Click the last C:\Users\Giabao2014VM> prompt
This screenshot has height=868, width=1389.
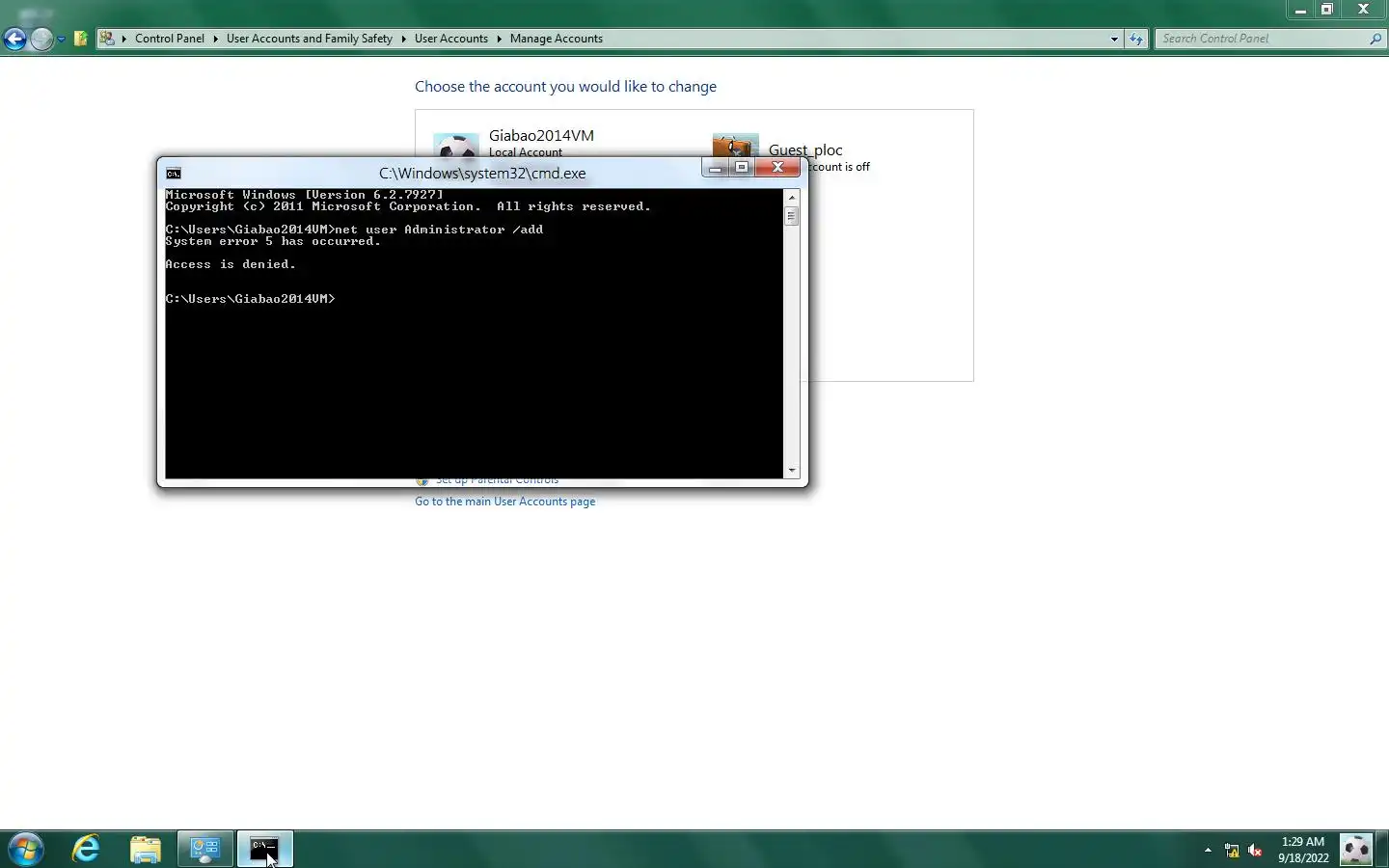[x=250, y=299]
